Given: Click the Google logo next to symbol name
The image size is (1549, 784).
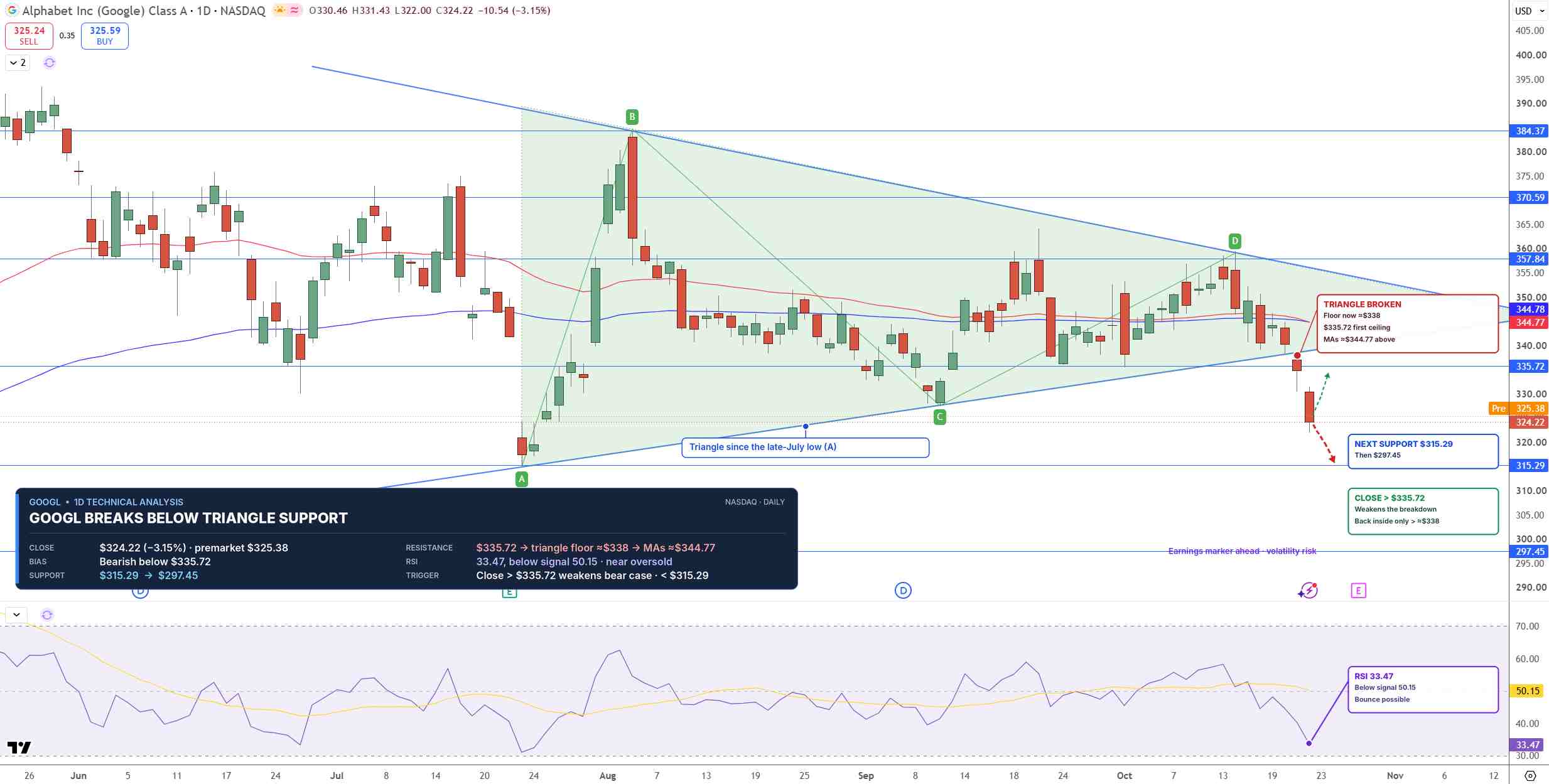Looking at the screenshot, I should (12, 10).
